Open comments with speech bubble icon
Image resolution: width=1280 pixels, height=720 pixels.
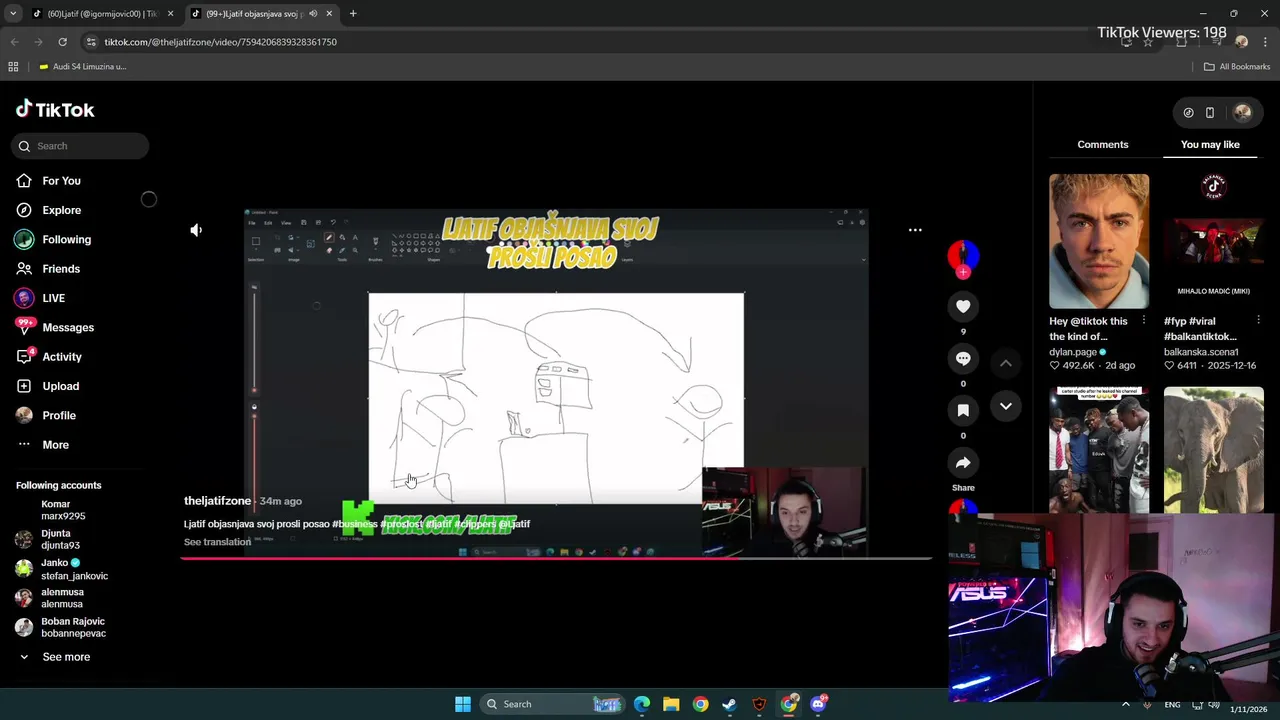point(963,359)
